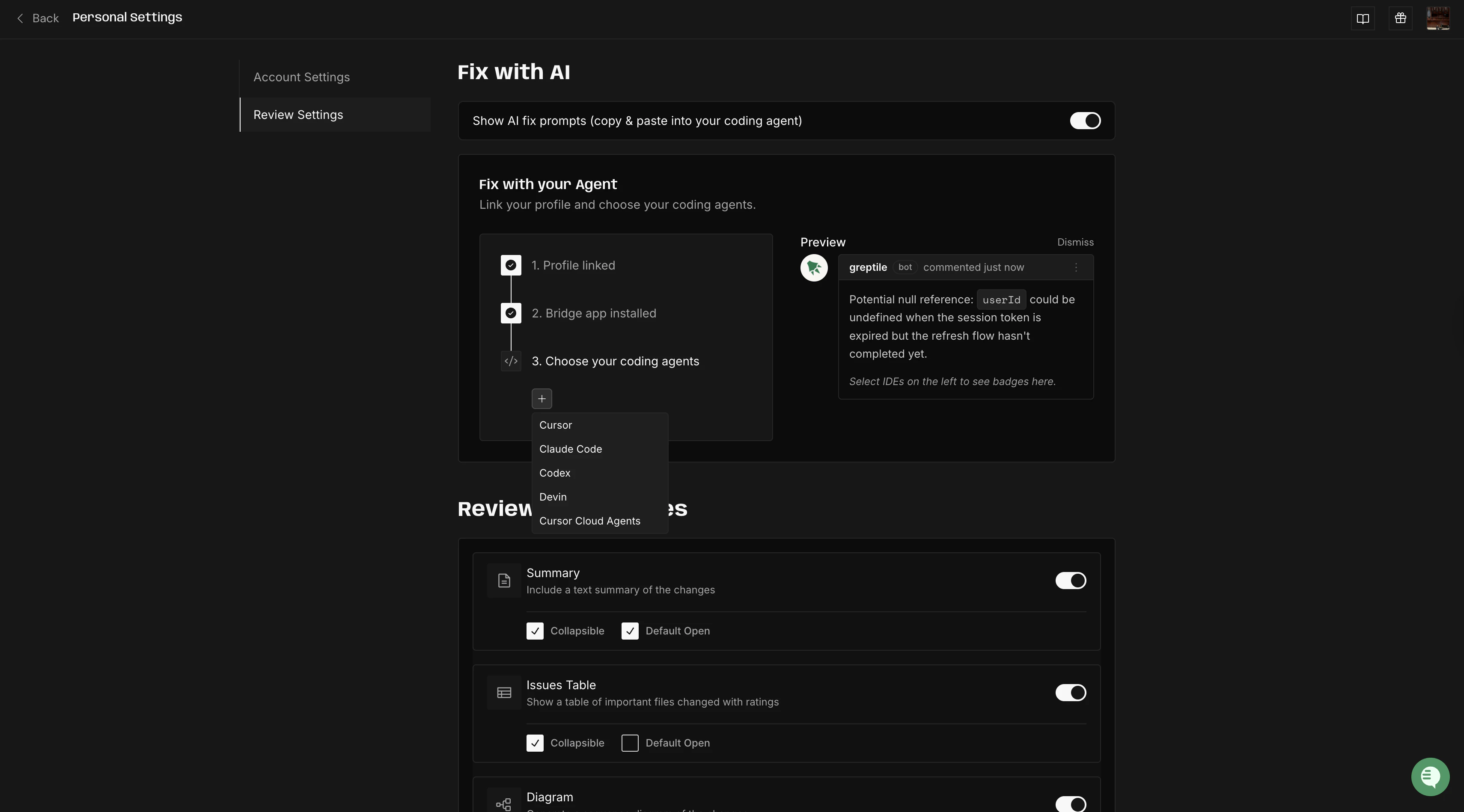Dismiss the preview panel
This screenshot has width=1464, height=812.
(x=1075, y=242)
